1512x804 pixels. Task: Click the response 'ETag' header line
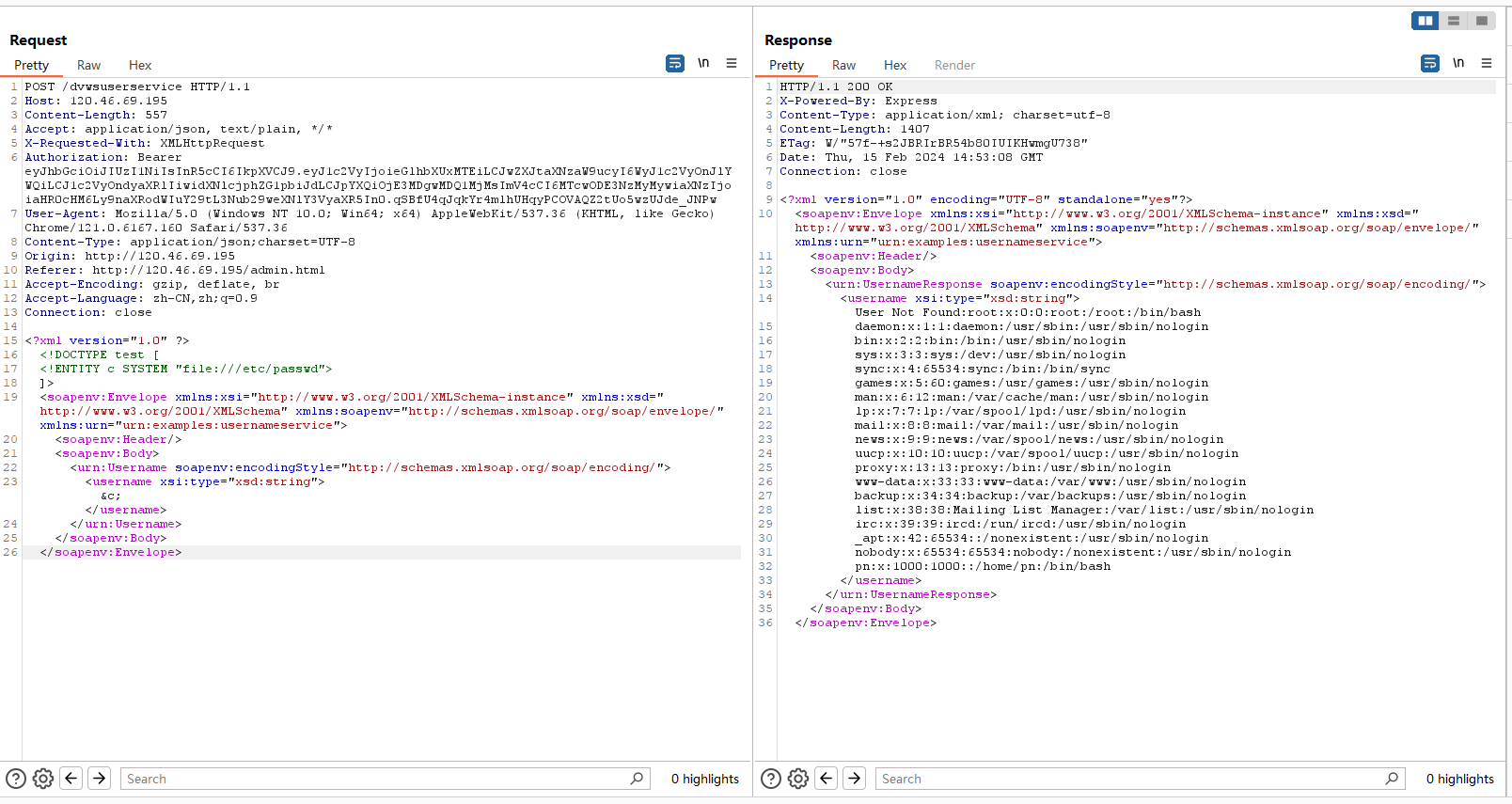coord(934,143)
